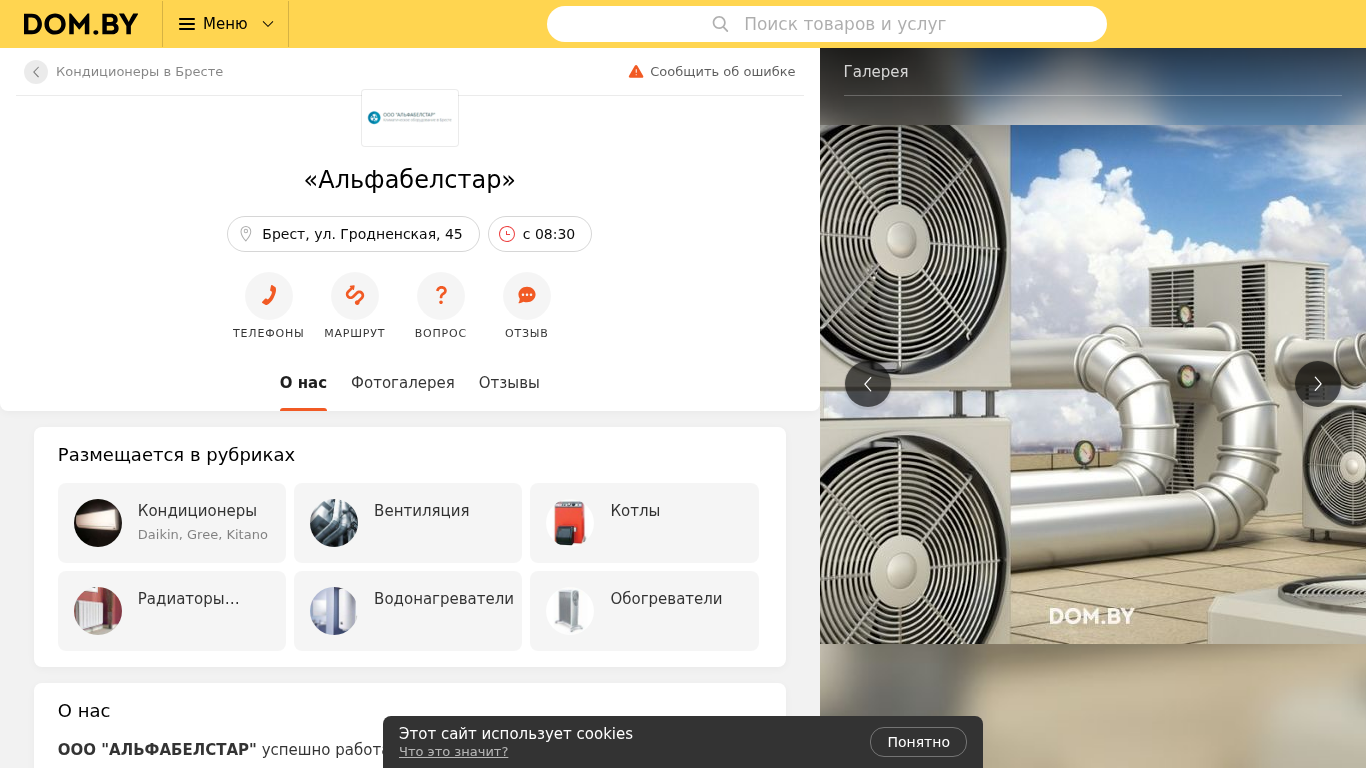Click the clock icon by opening hours
Image resolution: width=1366 pixels, height=768 pixels.
(x=507, y=234)
